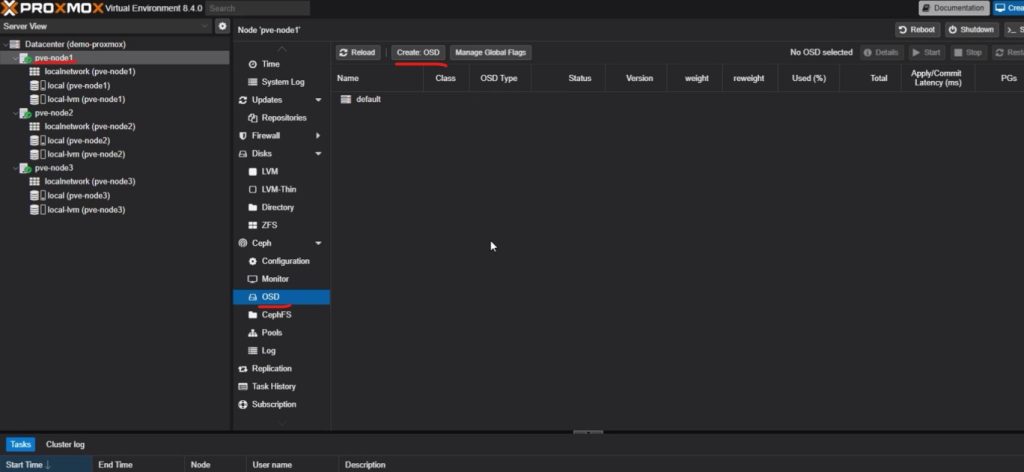The width and height of the screenshot is (1024, 472).
Task: Click the ZFS grid icon
Action: [x=253, y=225]
